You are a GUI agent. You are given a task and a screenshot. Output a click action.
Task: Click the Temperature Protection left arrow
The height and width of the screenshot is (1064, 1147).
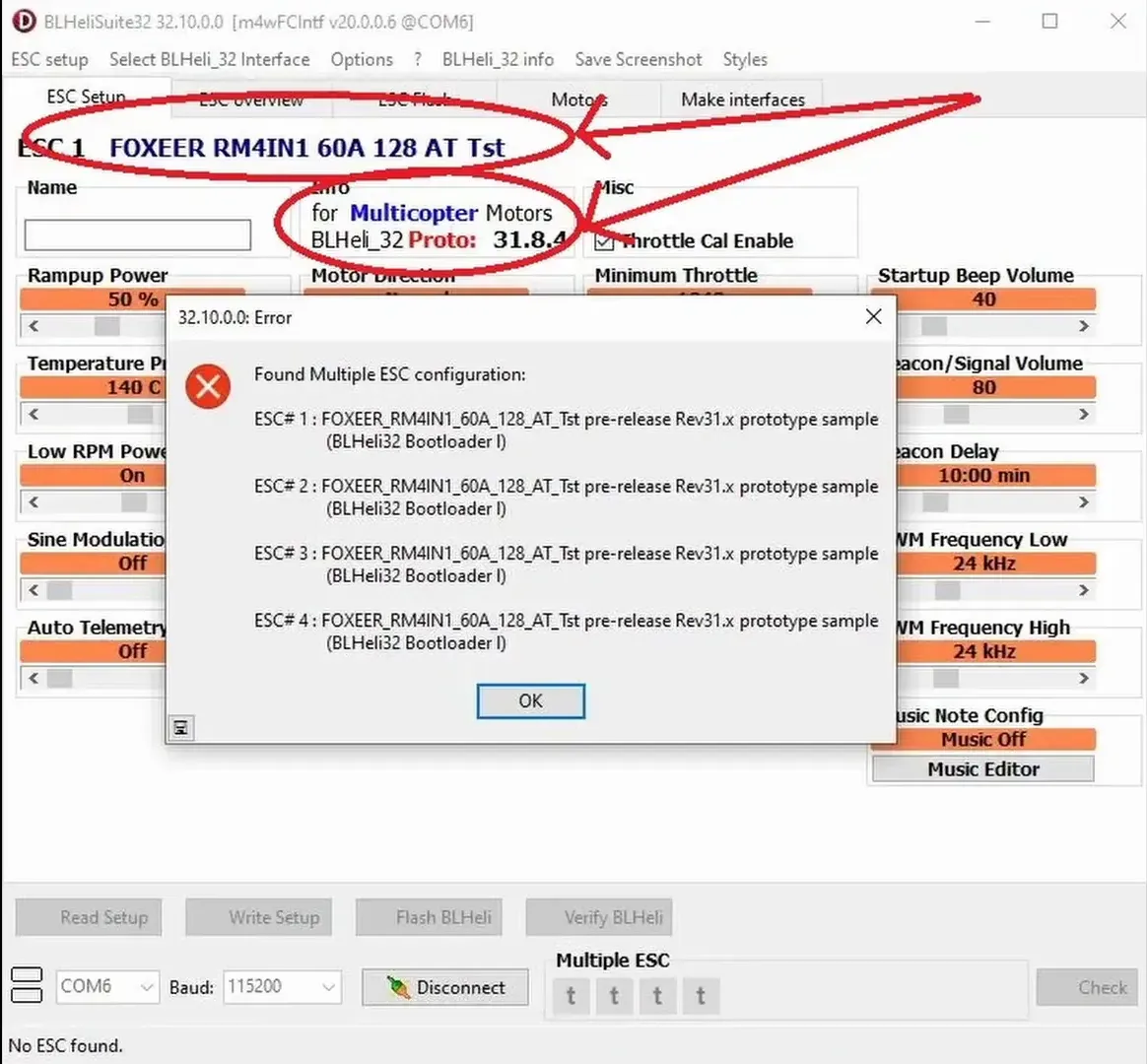[34, 415]
